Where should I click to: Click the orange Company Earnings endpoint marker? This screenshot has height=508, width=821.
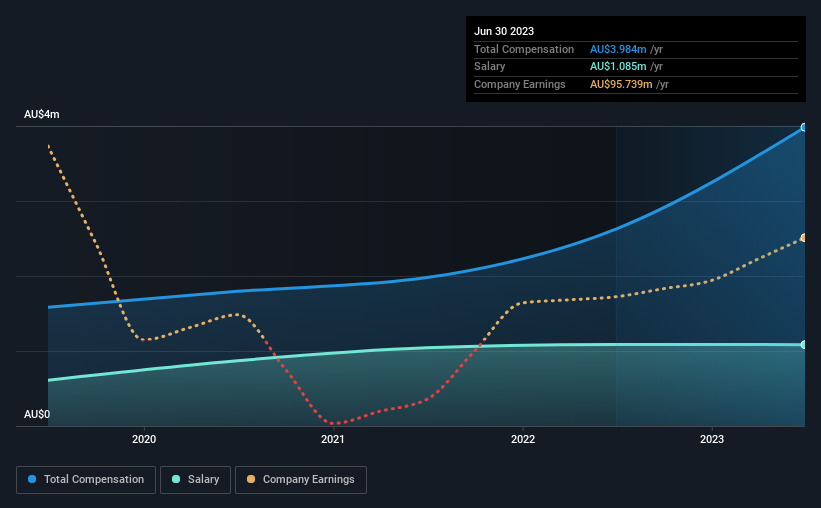coord(804,238)
